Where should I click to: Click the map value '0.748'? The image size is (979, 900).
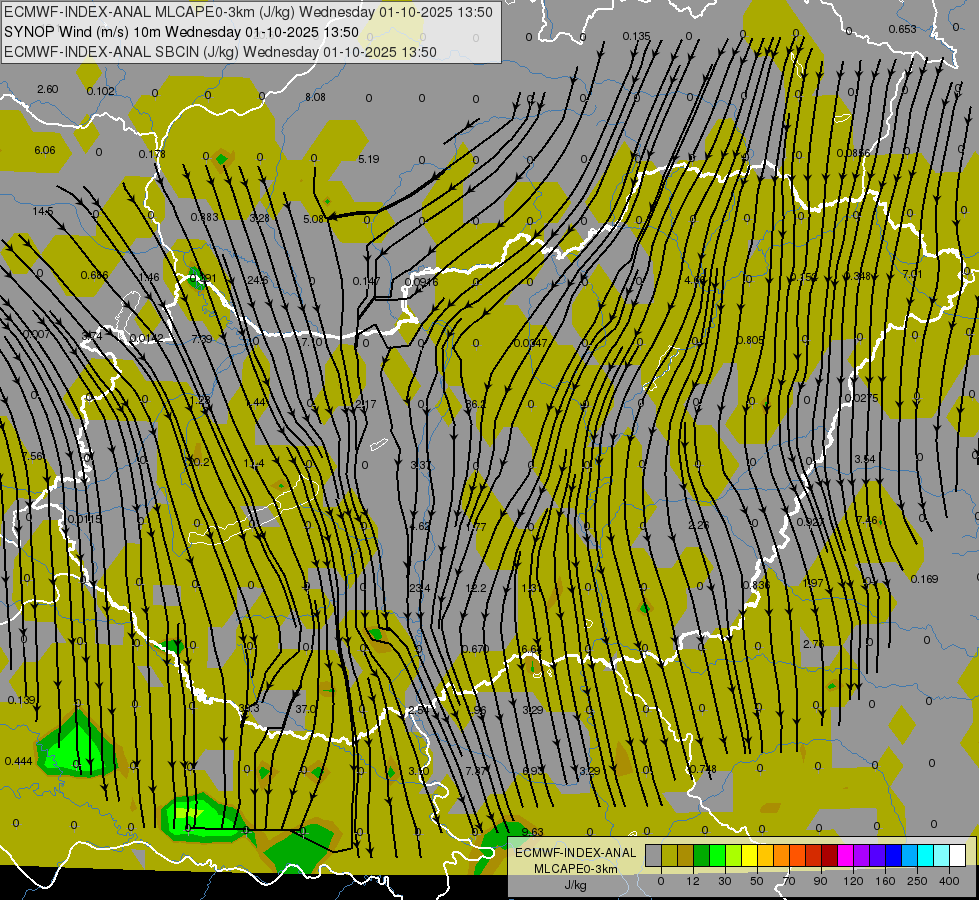pyautogui.click(x=703, y=769)
